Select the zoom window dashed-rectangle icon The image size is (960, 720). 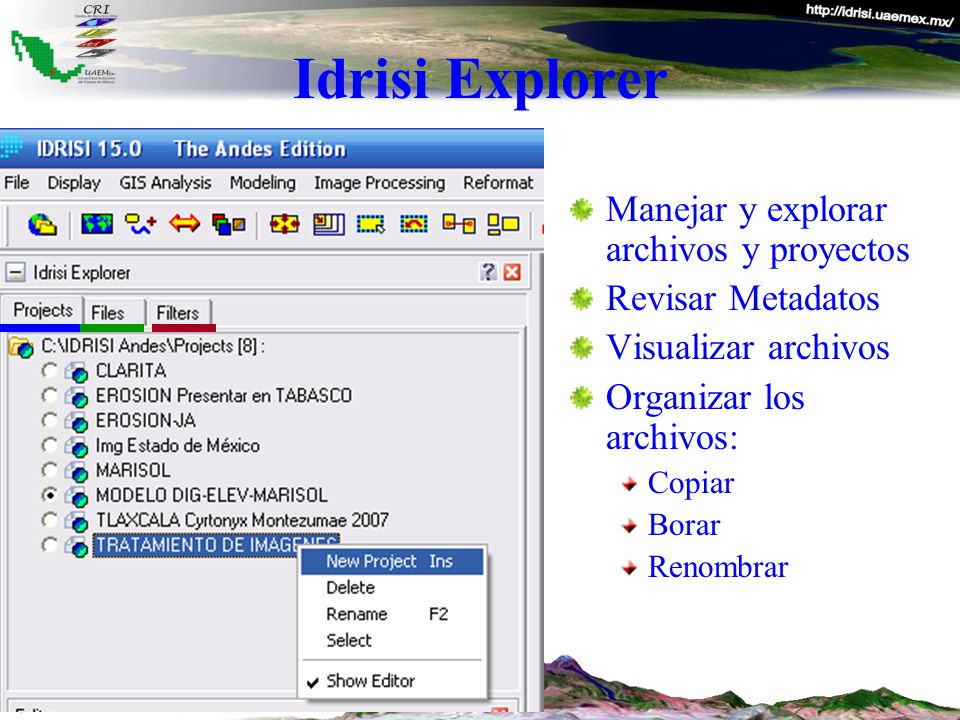pos(371,224)
